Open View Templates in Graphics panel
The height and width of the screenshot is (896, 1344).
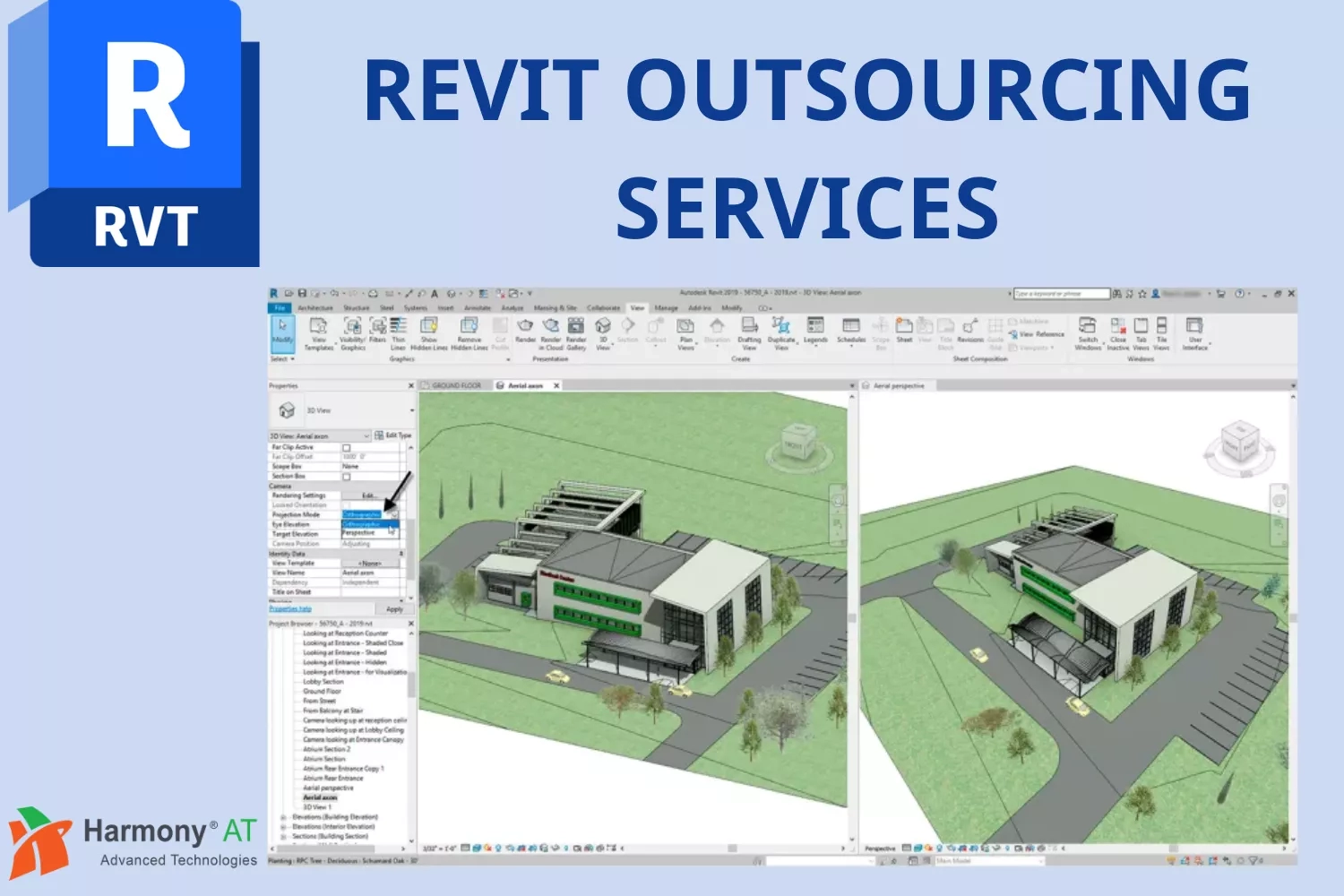coord(318,333)
